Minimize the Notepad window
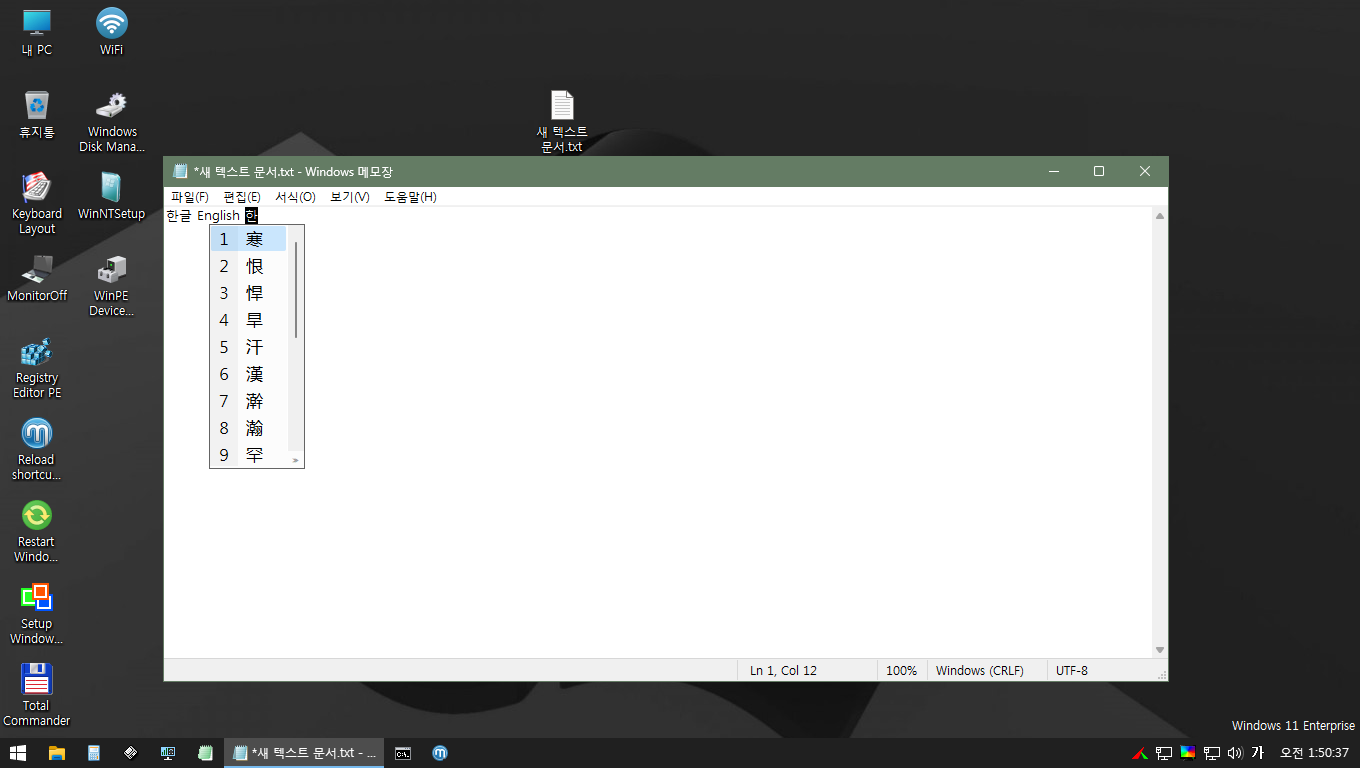This screenshot has width=1360, height=768. coord(1053,172)
